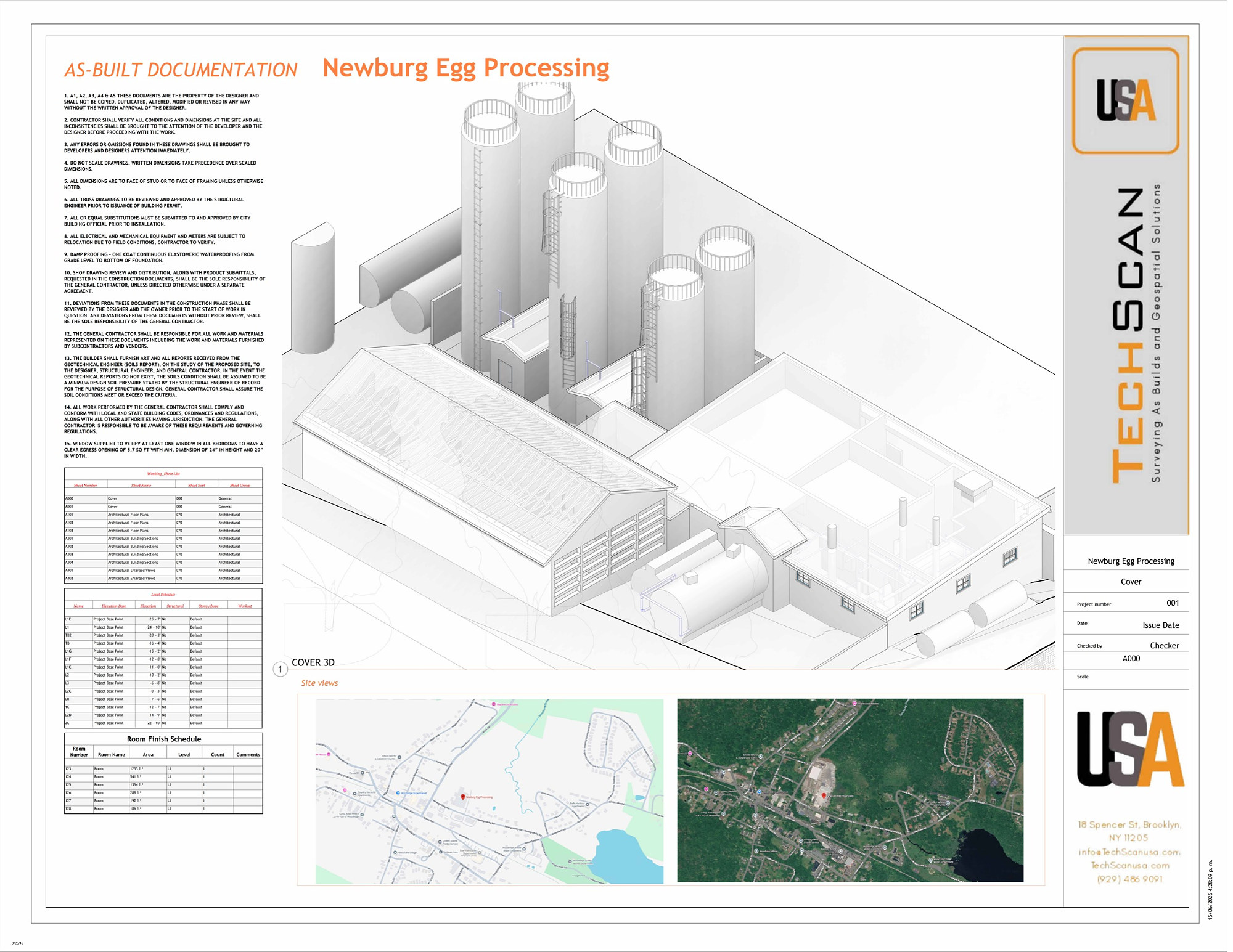
Task: Select the satellite site view thumbnail
Action: point(850,791)
